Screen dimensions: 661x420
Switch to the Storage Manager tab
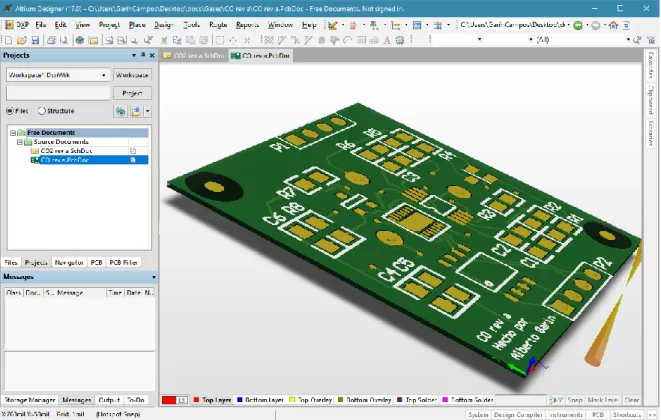pyautogui.click(x=30, y=400)
